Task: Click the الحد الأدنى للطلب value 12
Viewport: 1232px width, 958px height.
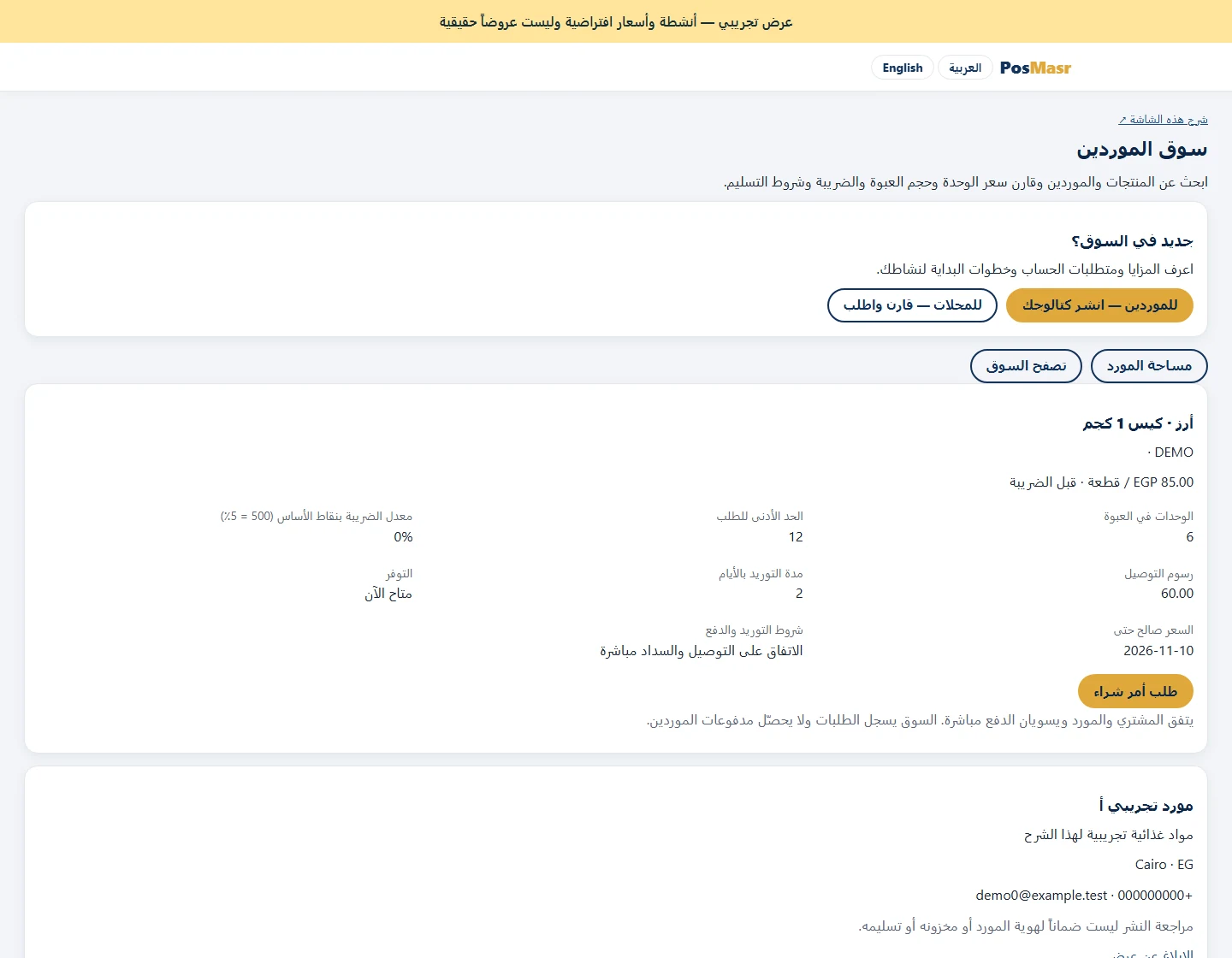Action: [x=796, y=537]
